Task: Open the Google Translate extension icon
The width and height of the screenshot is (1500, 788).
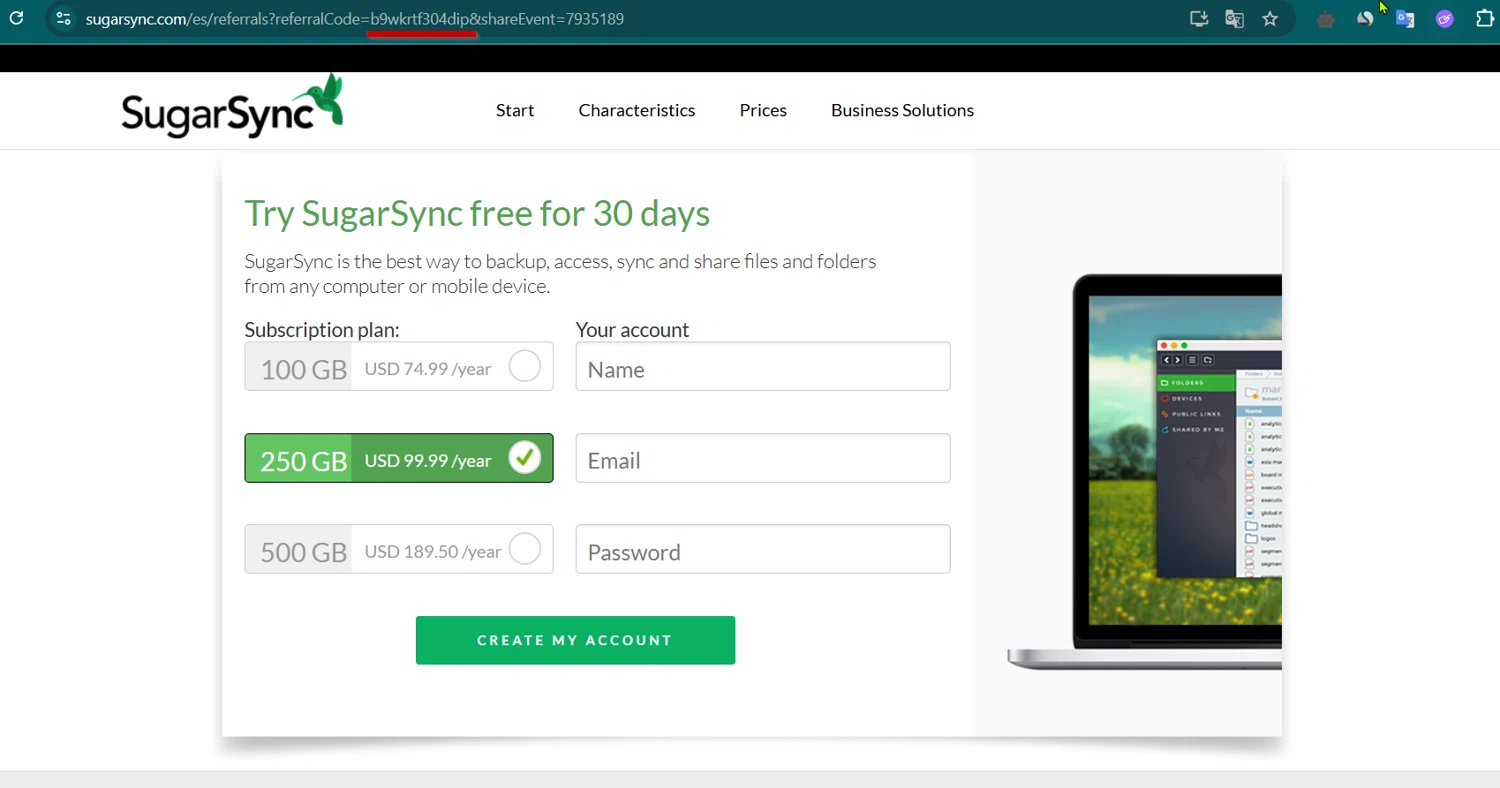Action: 1405,19
